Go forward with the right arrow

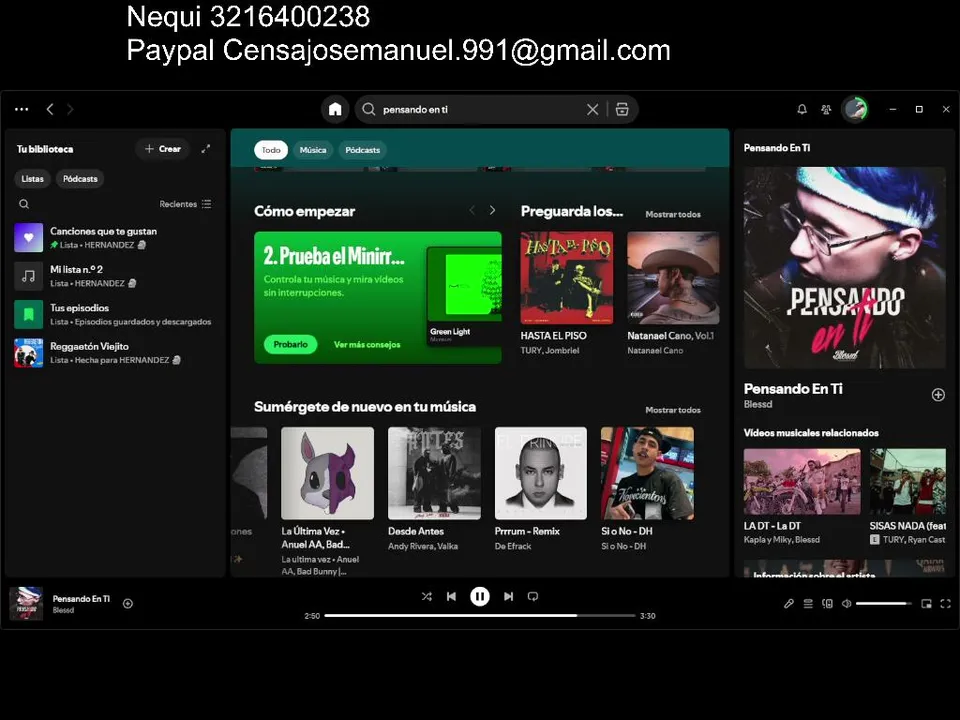(x=70, y=109)
